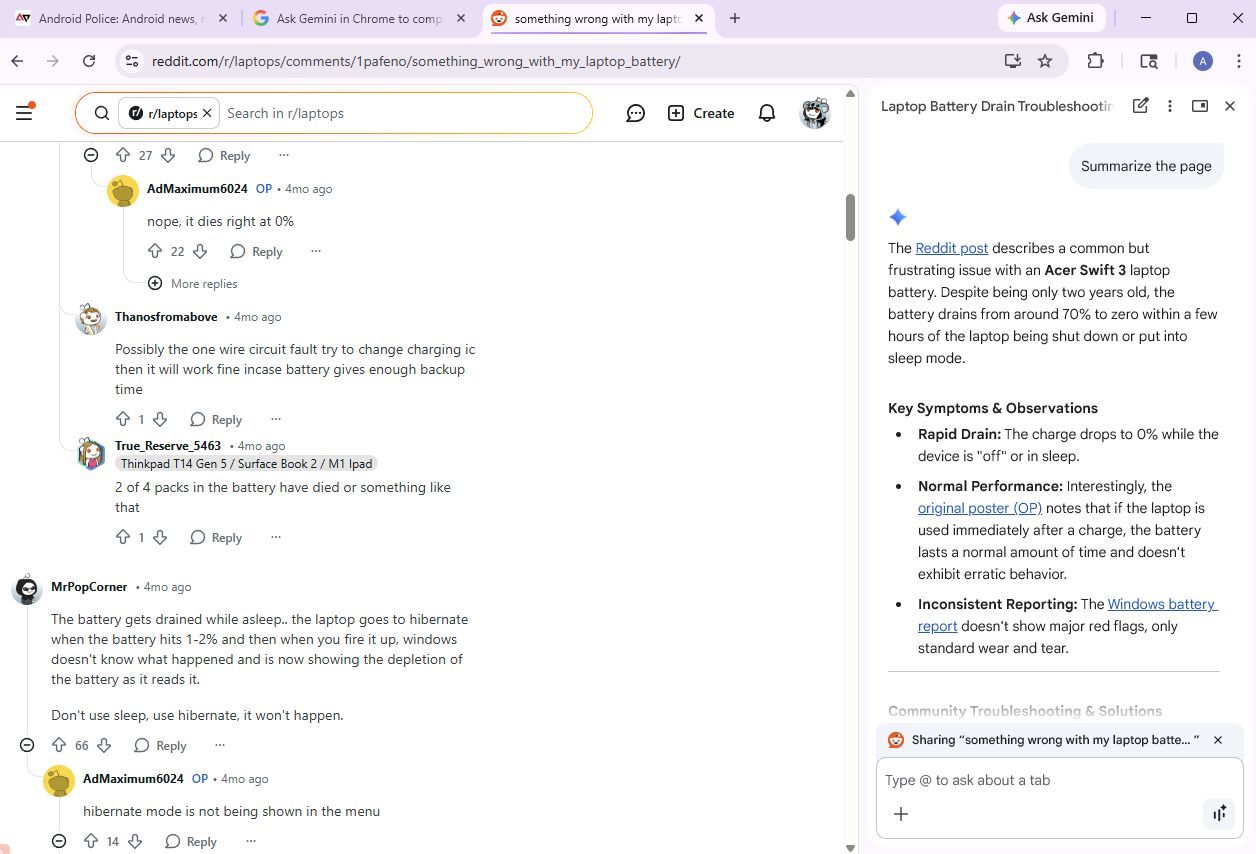
Task: Collapse the thread with 27 votes
Action: [x=91, y=155]
